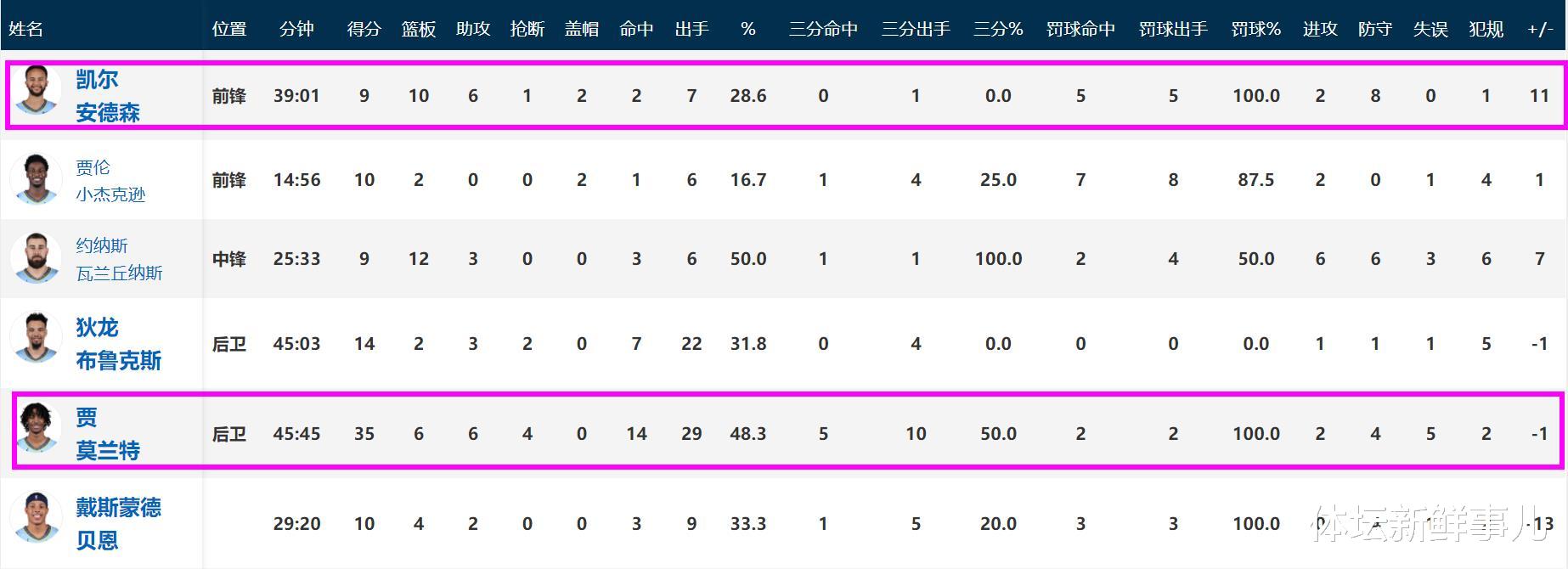Click Kyle Anderson's player avatar photo

[37, 90]
